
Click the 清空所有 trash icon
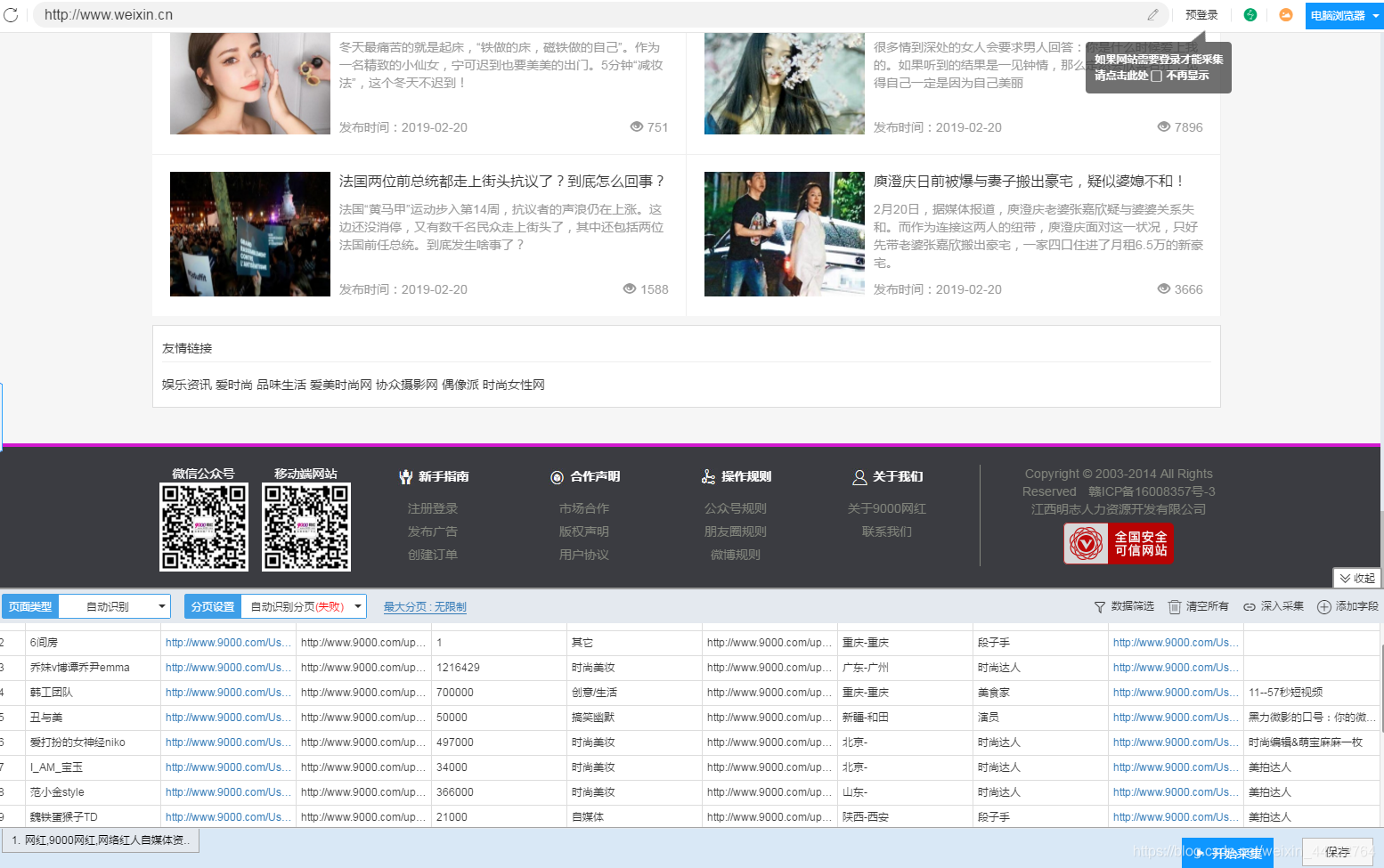pyautogui.click(x=1175, y=606)
